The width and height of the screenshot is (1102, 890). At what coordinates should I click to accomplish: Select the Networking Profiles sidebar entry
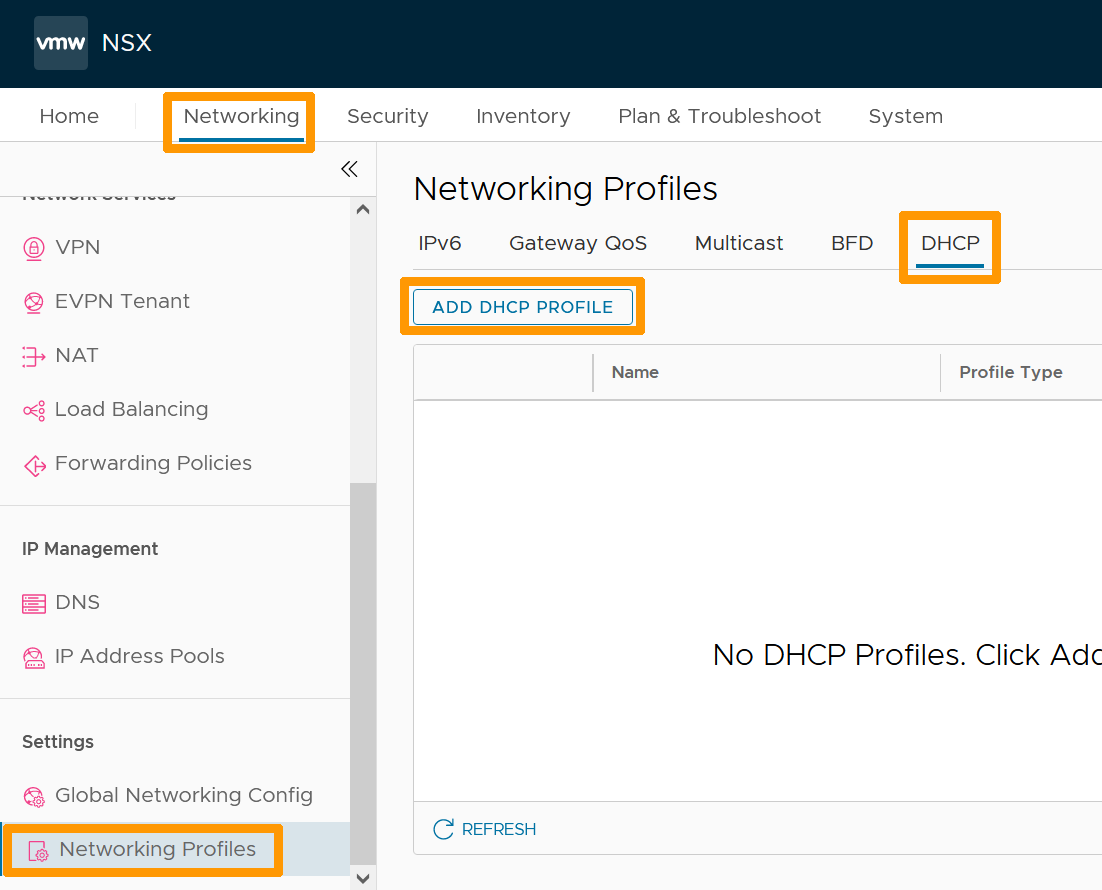[158, 848]
